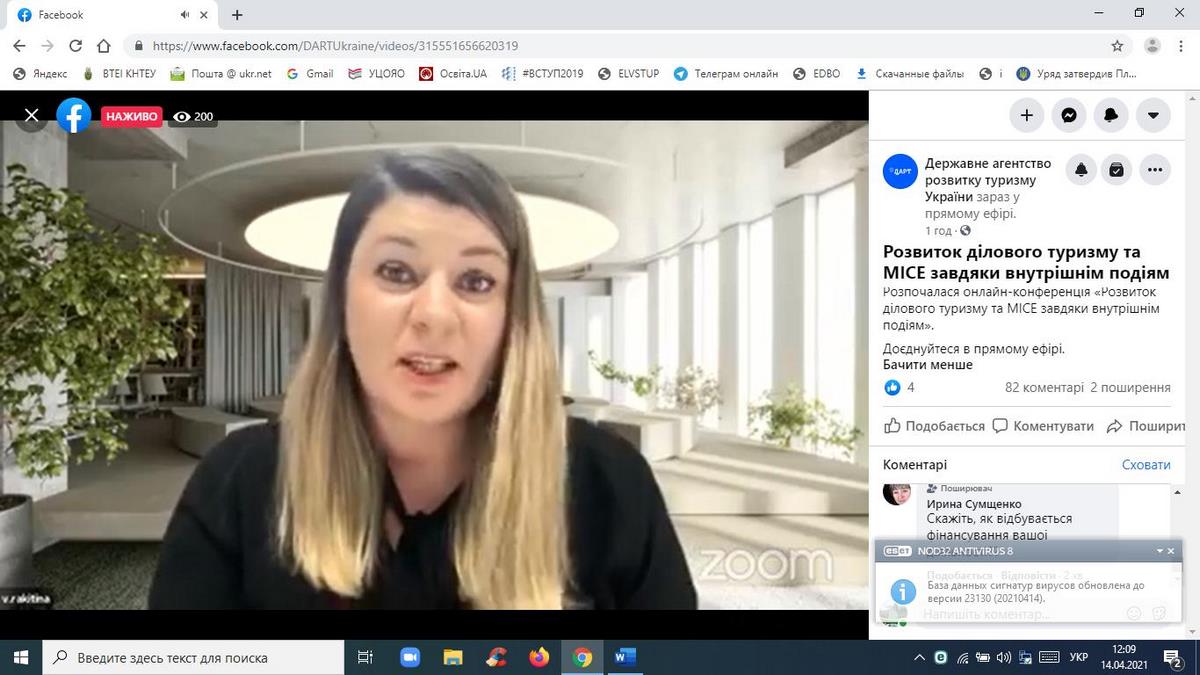This screenshot has height=675, width=1200.
Task: Launch Word from the taskbar
Action: pos(625,657)
